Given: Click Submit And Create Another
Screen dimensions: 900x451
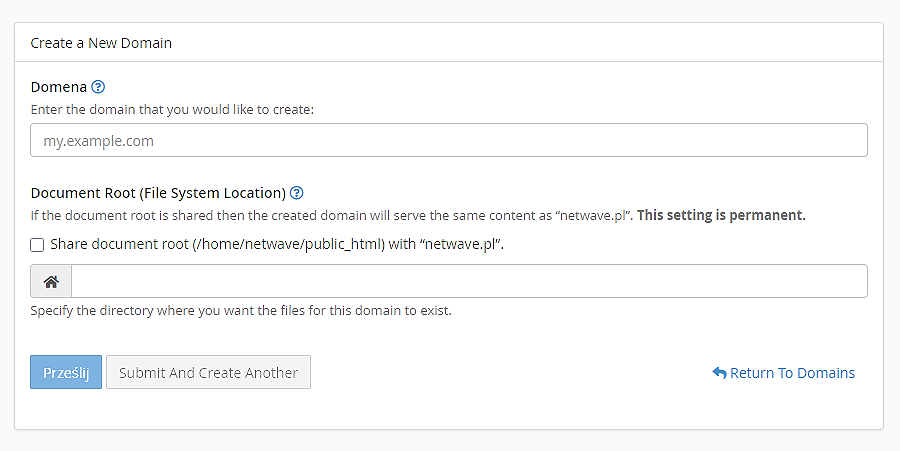Looking at the screenshot, I should point(208,373).
